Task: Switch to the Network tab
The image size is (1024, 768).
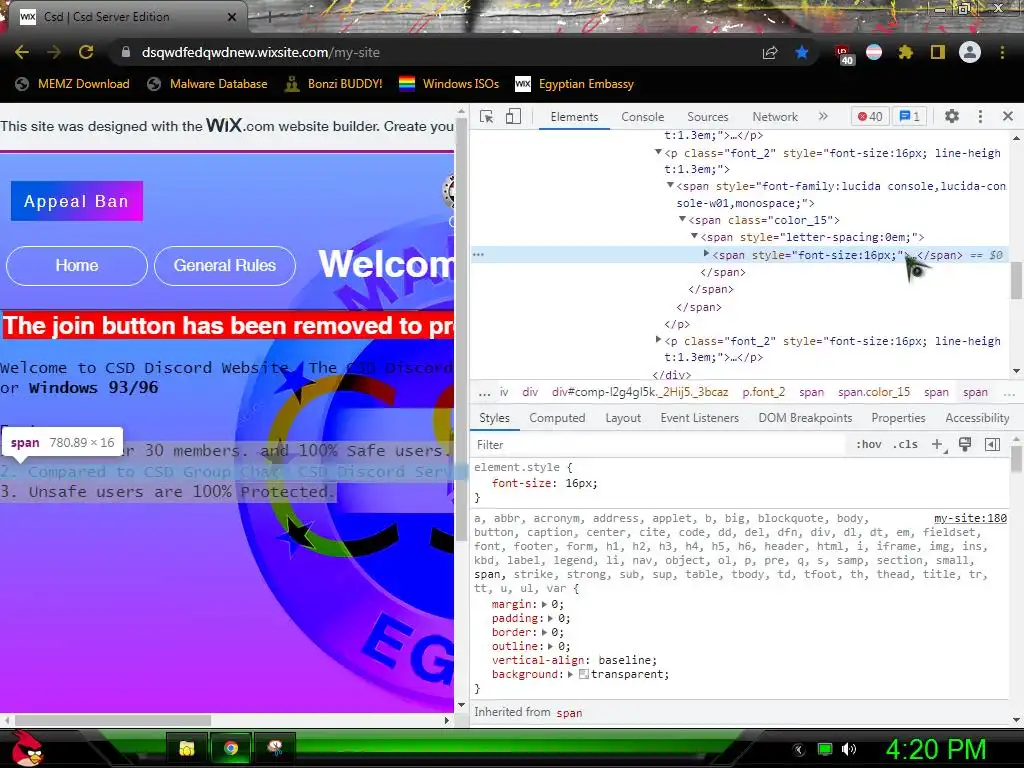Action: click(775, 117)
